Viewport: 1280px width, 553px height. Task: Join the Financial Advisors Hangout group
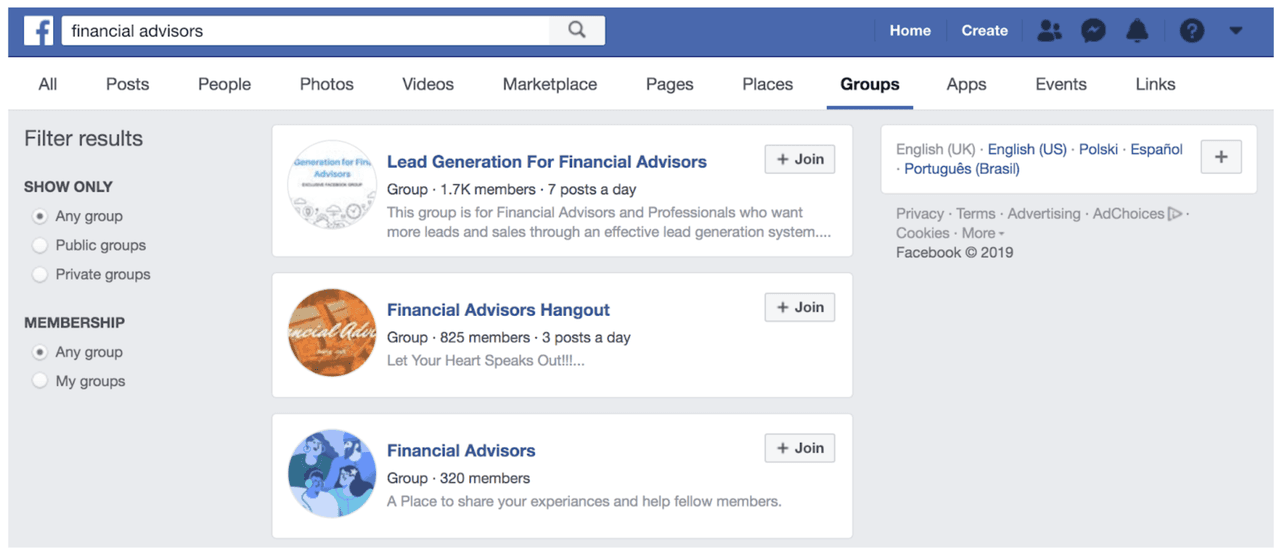(799, 307)
